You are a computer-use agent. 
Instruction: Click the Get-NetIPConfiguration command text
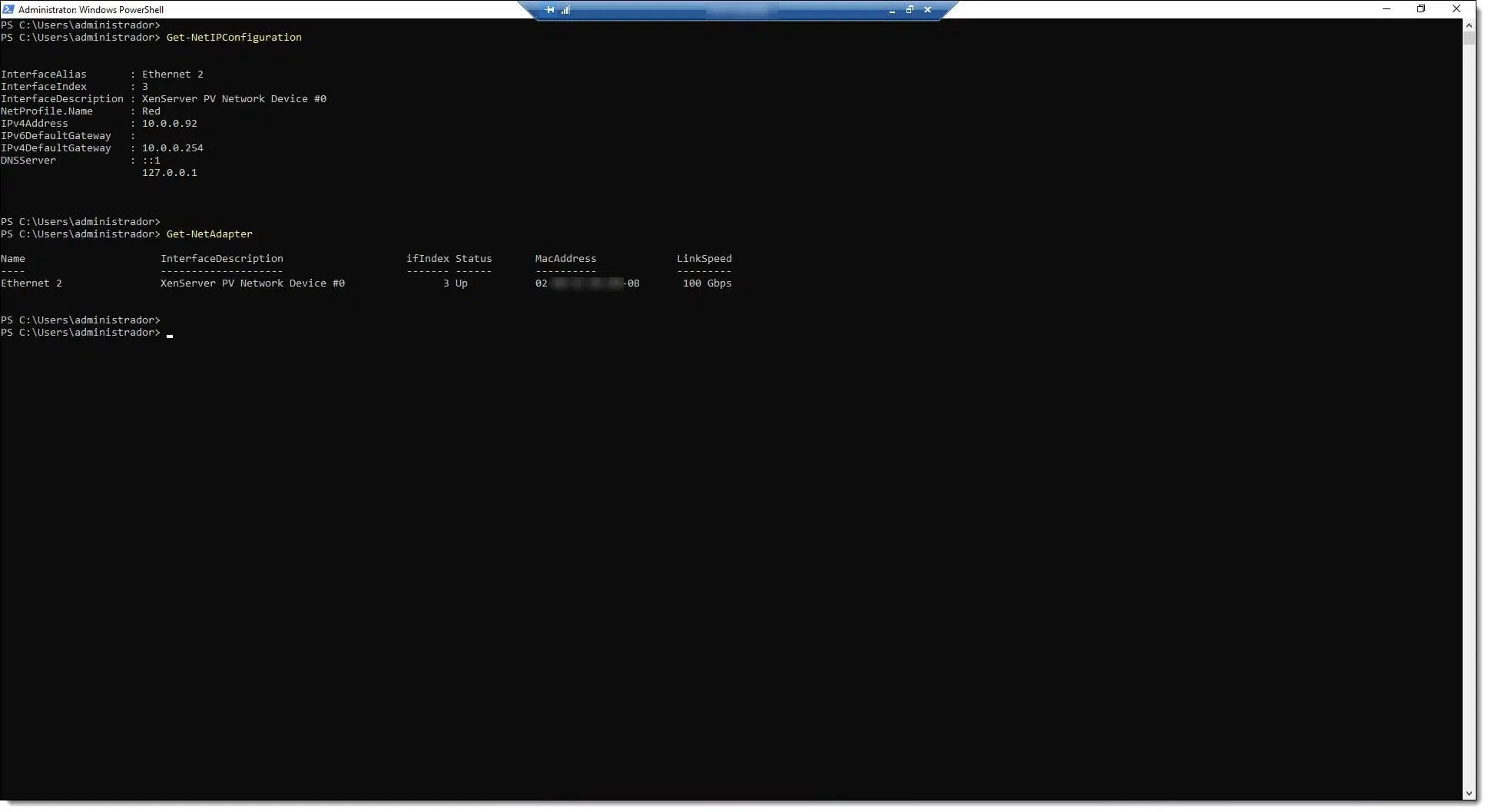coord(234,37)
